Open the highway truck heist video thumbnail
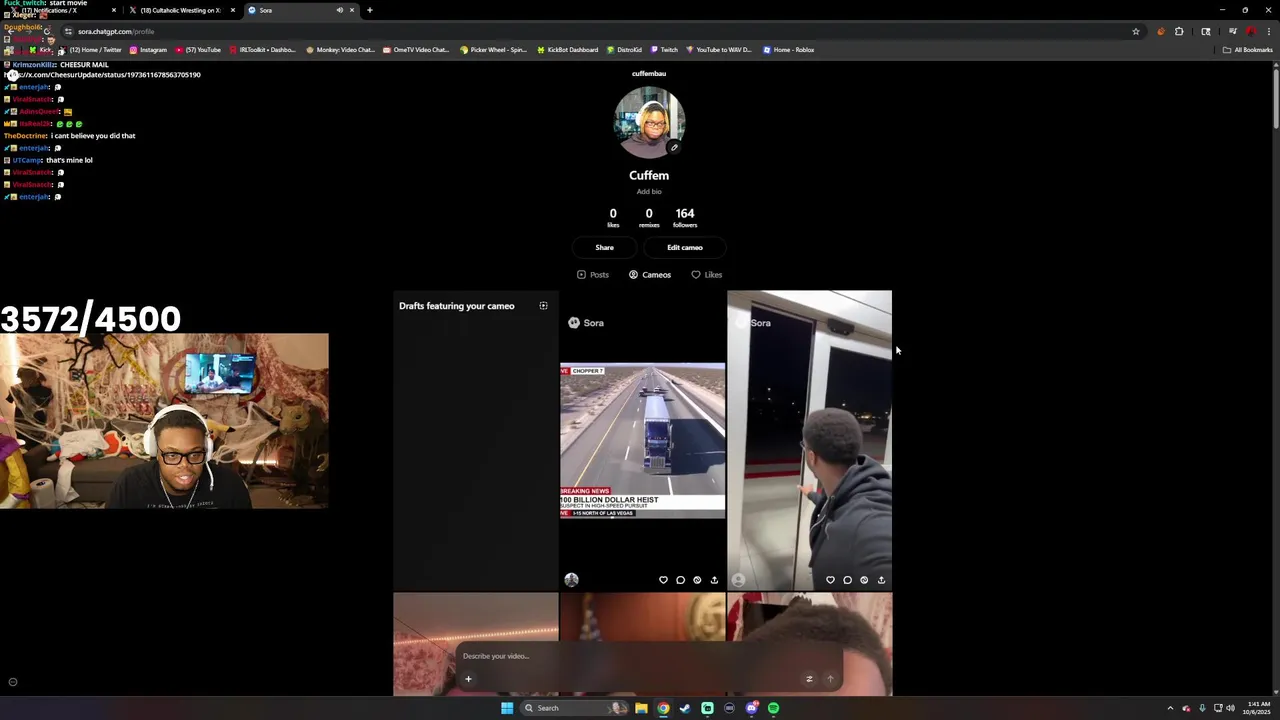 (642, 440)
